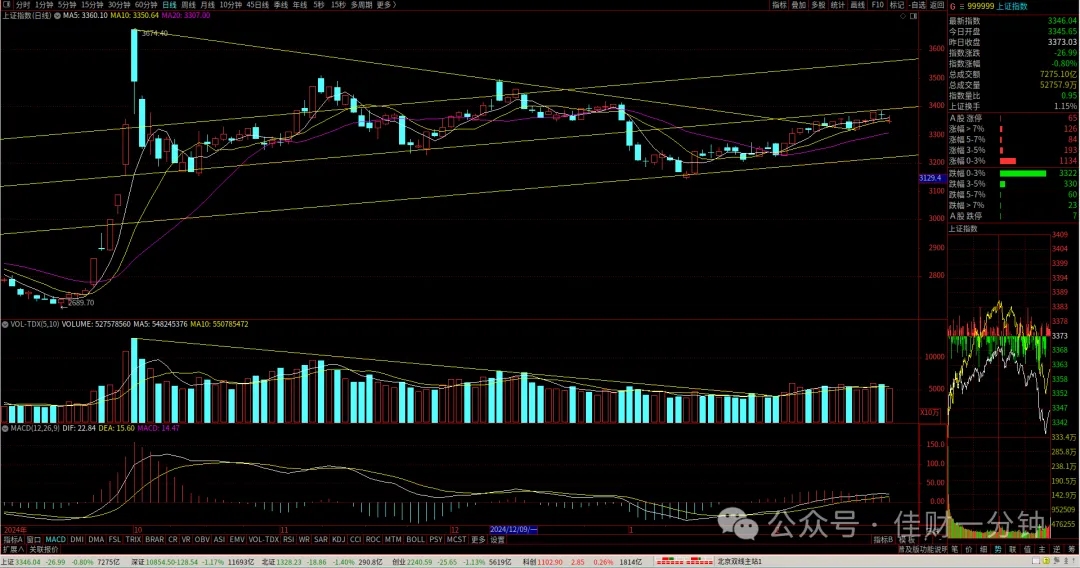Click 指标B button

883,540
